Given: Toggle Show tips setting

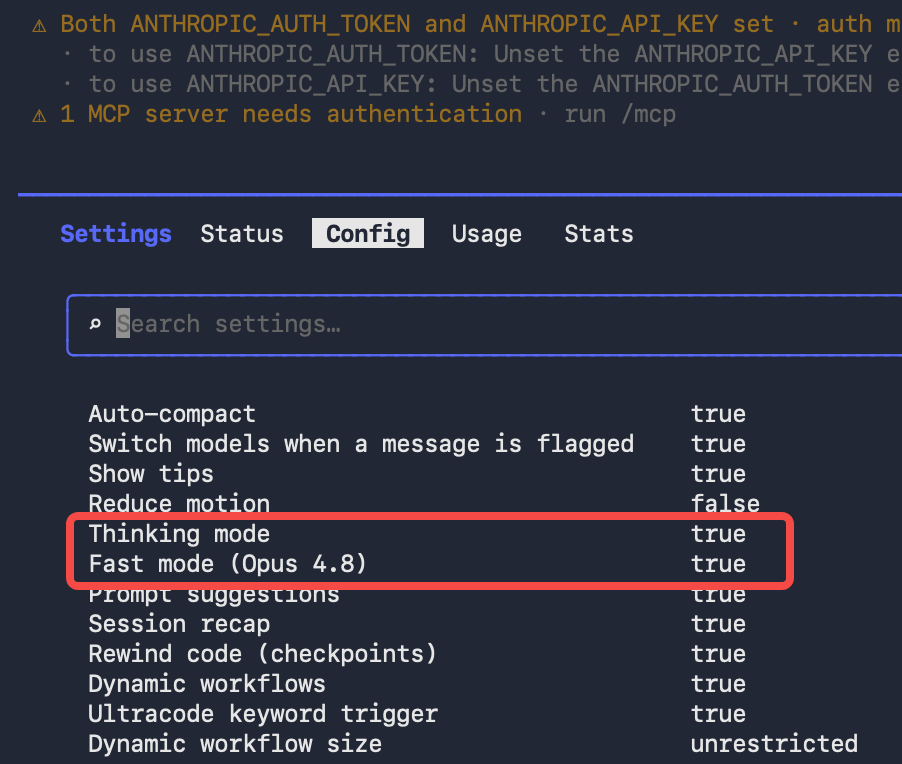Looking at the screenshot, I should [x=417, y=474].
